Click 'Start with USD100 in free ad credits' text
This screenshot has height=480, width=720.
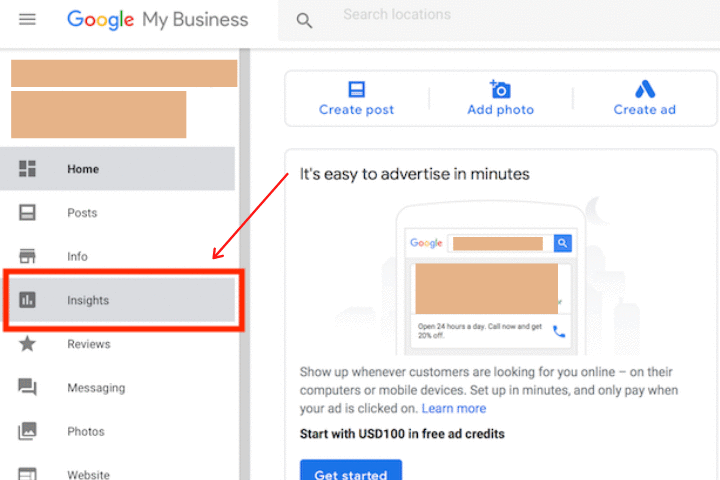pos(402,434)
